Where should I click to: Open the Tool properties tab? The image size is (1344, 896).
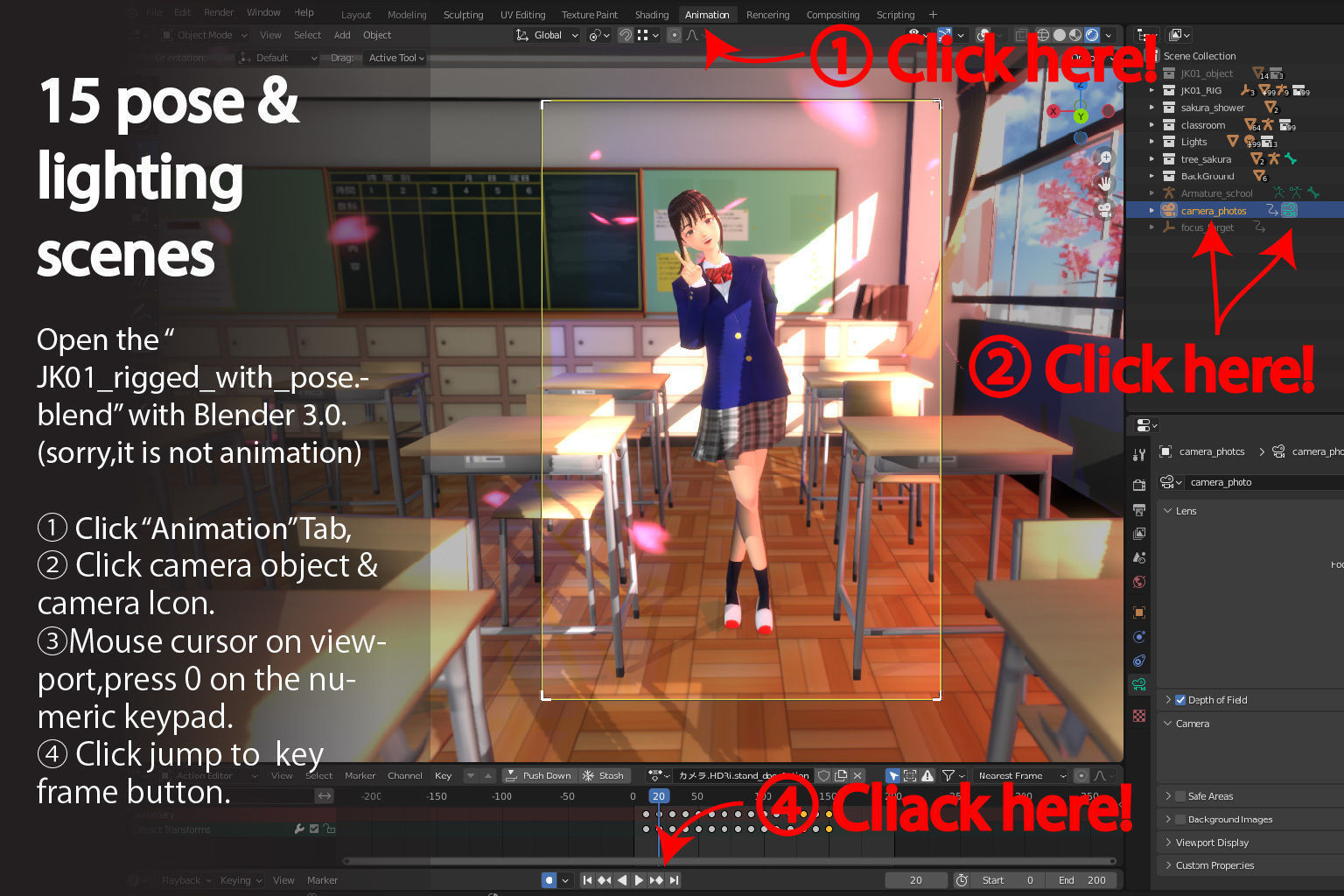(x=1139, y=455)
